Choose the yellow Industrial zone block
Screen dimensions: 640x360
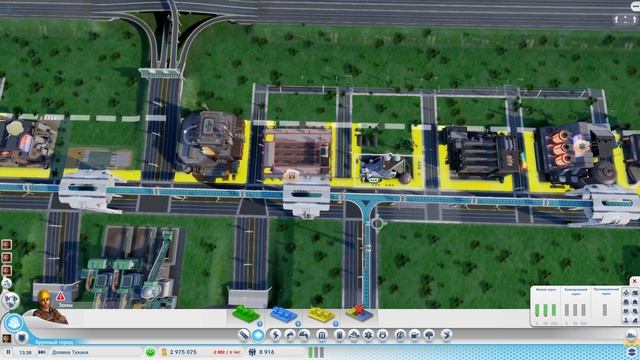[321, 314]
